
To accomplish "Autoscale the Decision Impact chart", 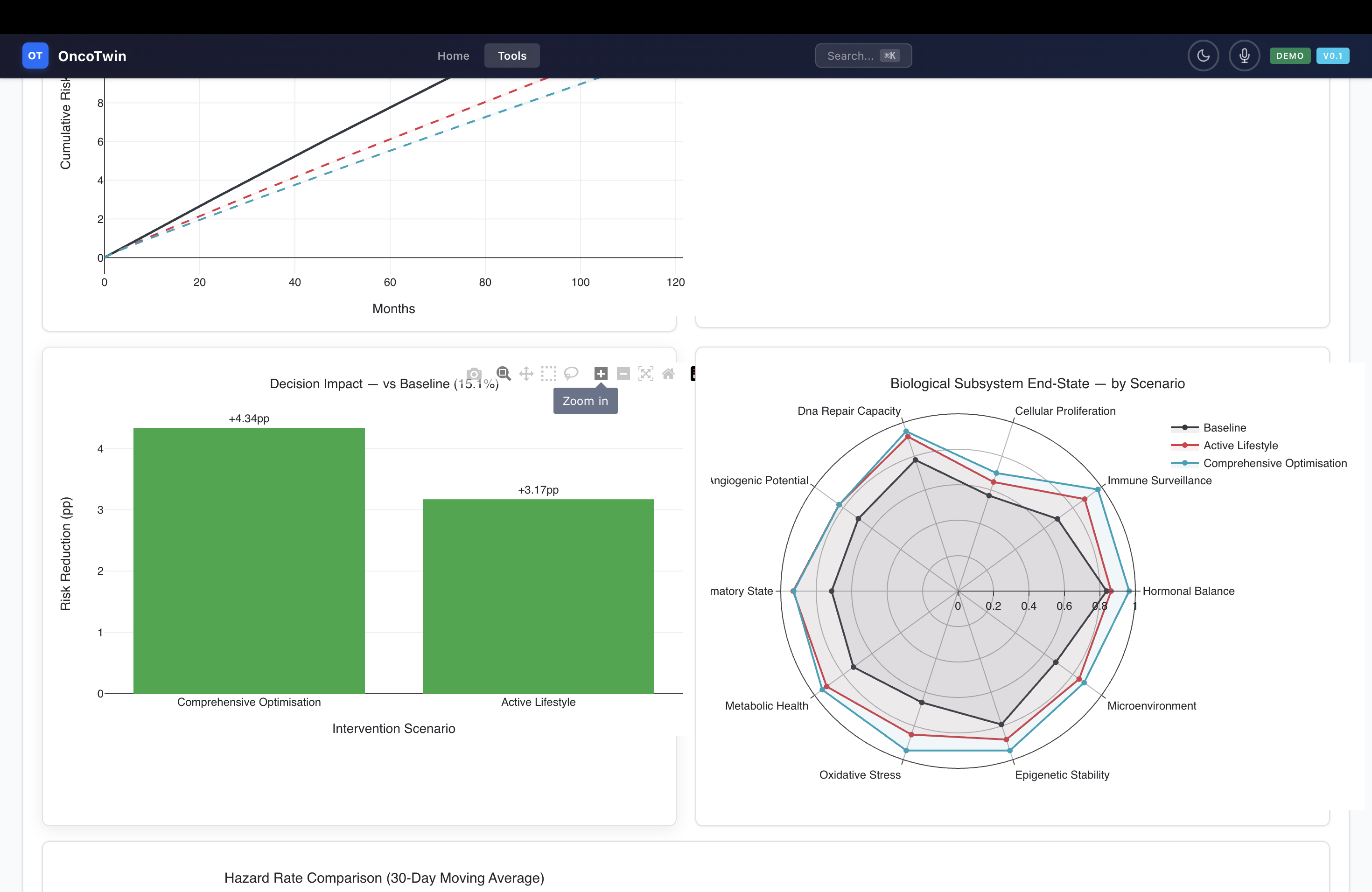I will point(646,374).
